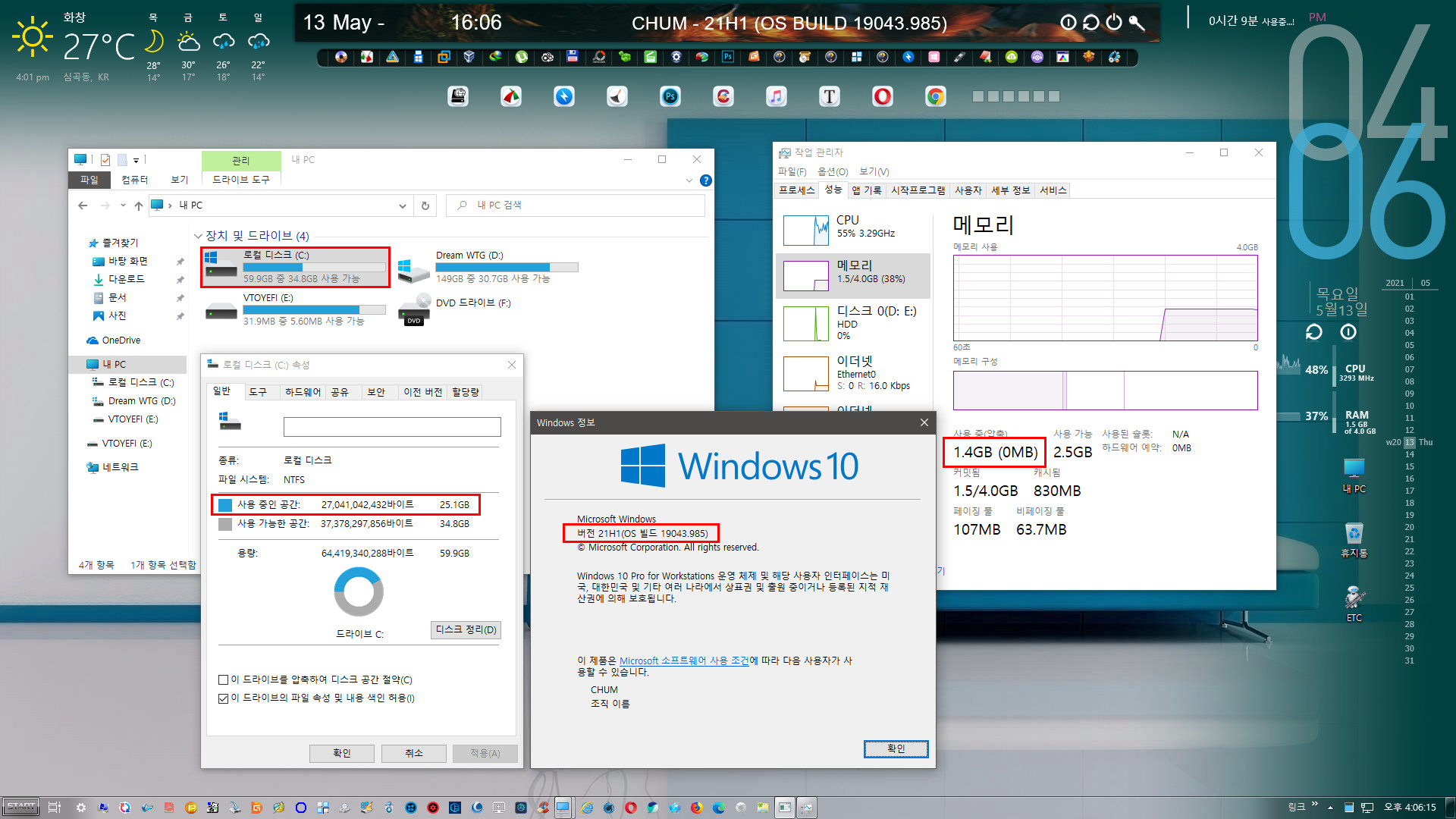1456x819 pixels.
Task: Open Photoshop from the large dock icons
Action: (670, 96)
